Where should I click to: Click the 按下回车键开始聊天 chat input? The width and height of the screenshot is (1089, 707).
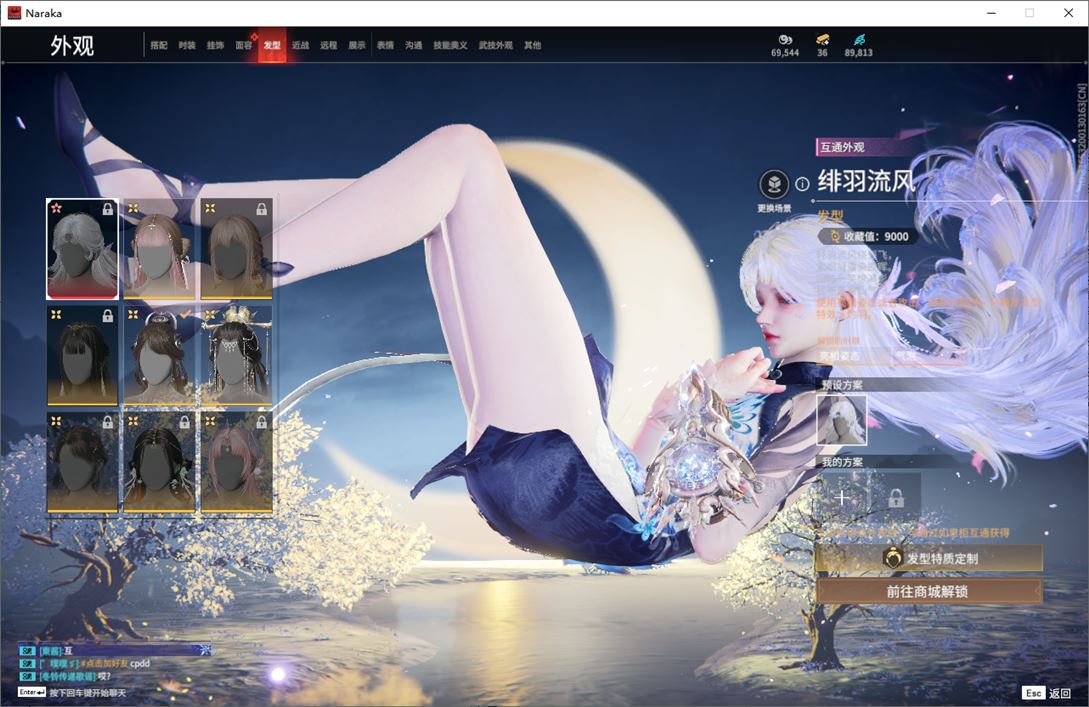pyautogui.click(x=88, y=692)
